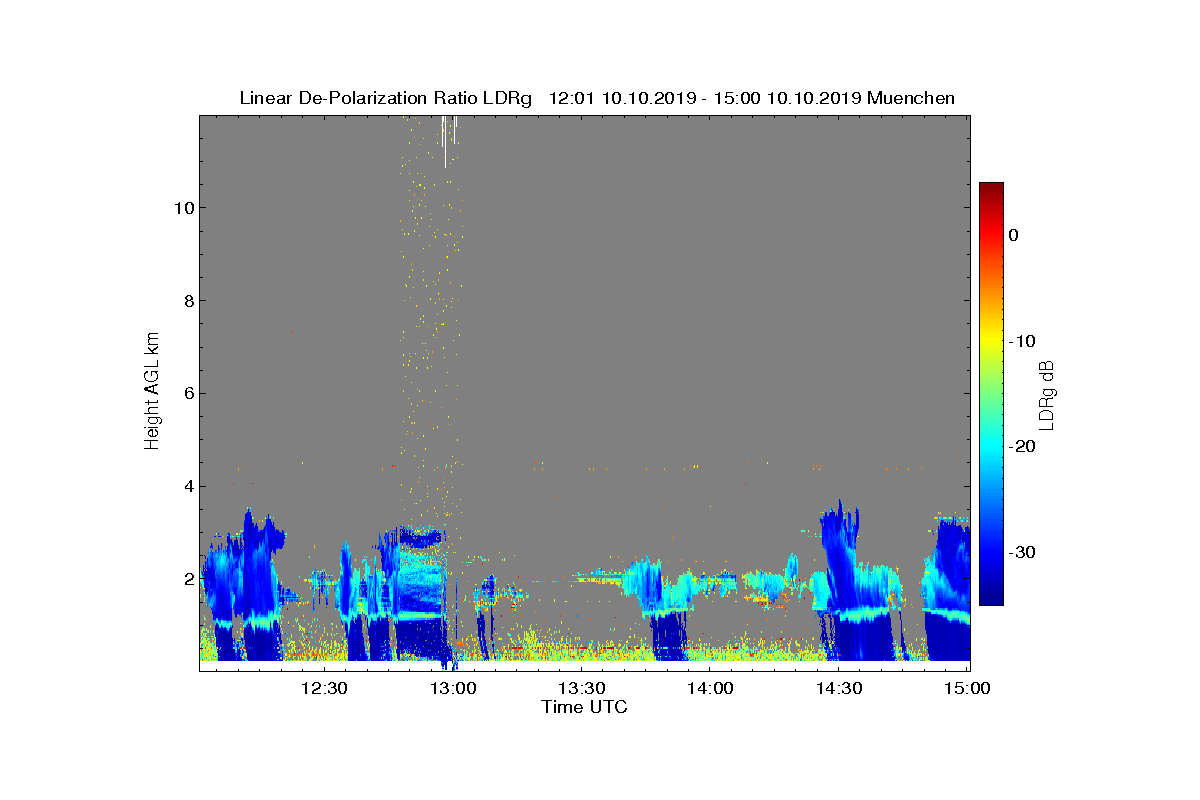1200x800 pixels.
Task: Click the 13:00 time tick label
Action: point(454,688)
